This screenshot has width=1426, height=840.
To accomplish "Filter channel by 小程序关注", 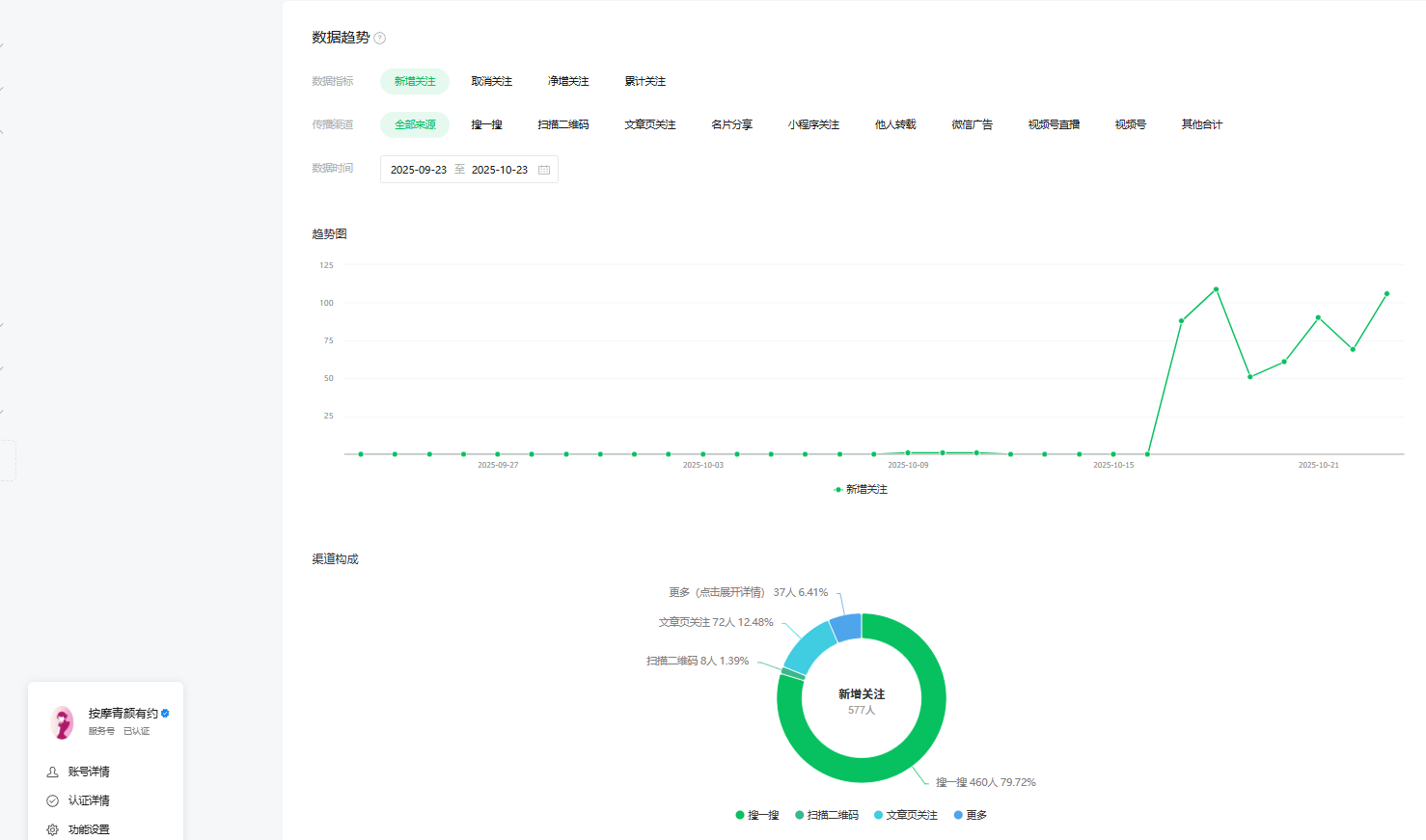I will [812, 125].
